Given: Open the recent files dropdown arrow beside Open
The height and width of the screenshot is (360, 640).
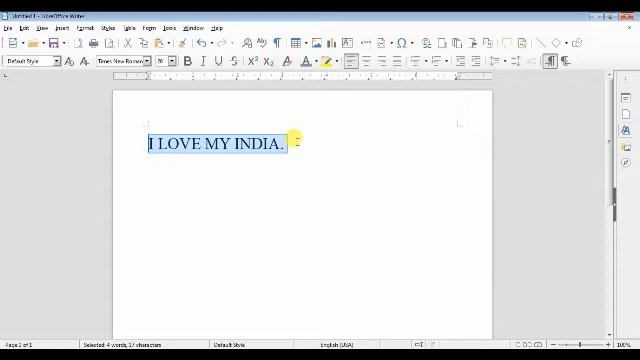Looking at the screenshot, I should tap(43, 43).
